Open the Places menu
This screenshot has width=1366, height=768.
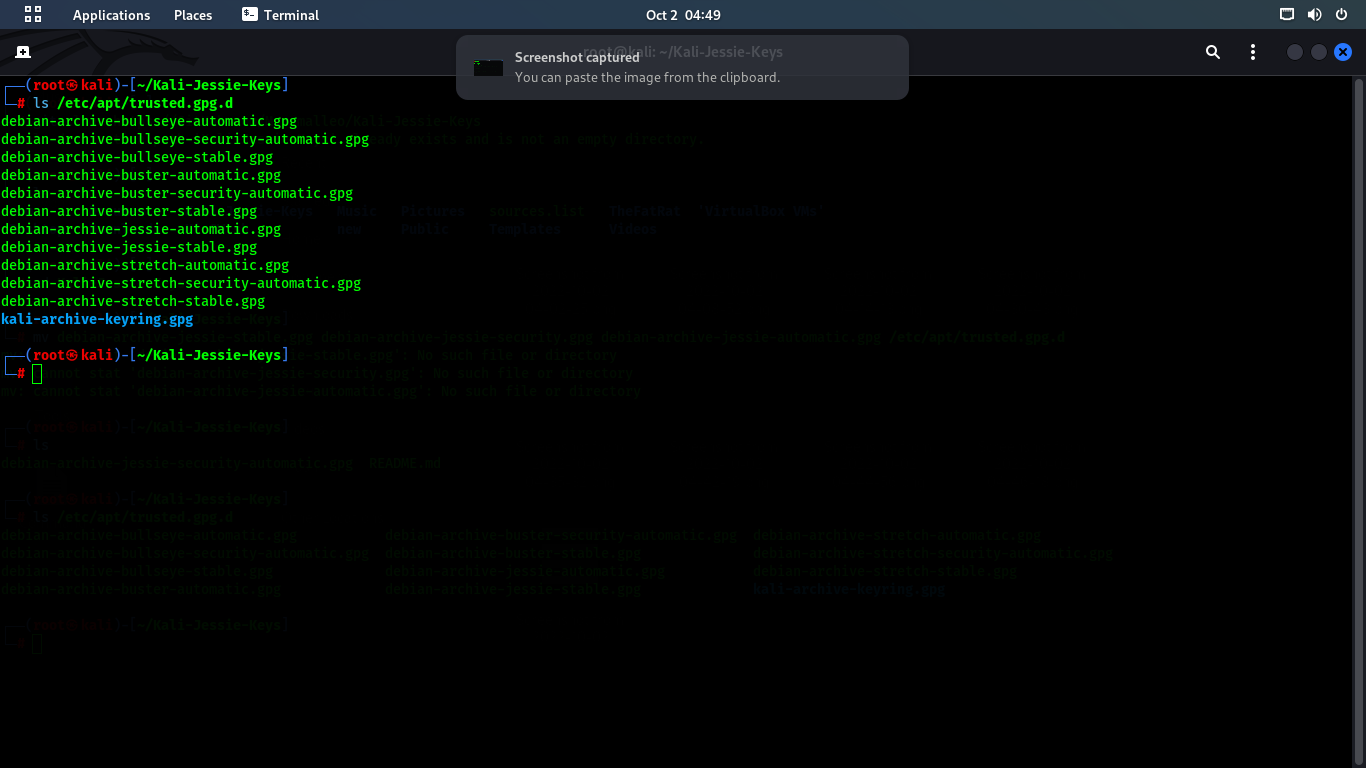click(x=192, y=14)
